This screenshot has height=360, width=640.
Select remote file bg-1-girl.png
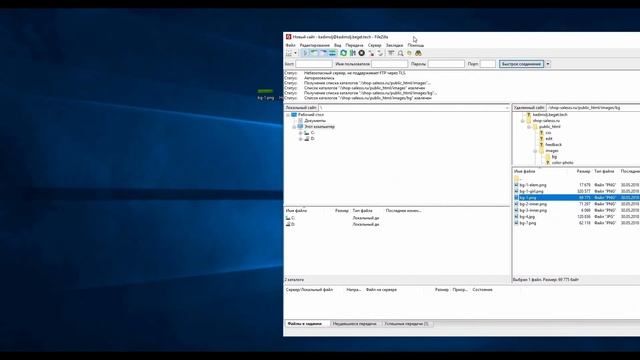(x=531, y=191)
